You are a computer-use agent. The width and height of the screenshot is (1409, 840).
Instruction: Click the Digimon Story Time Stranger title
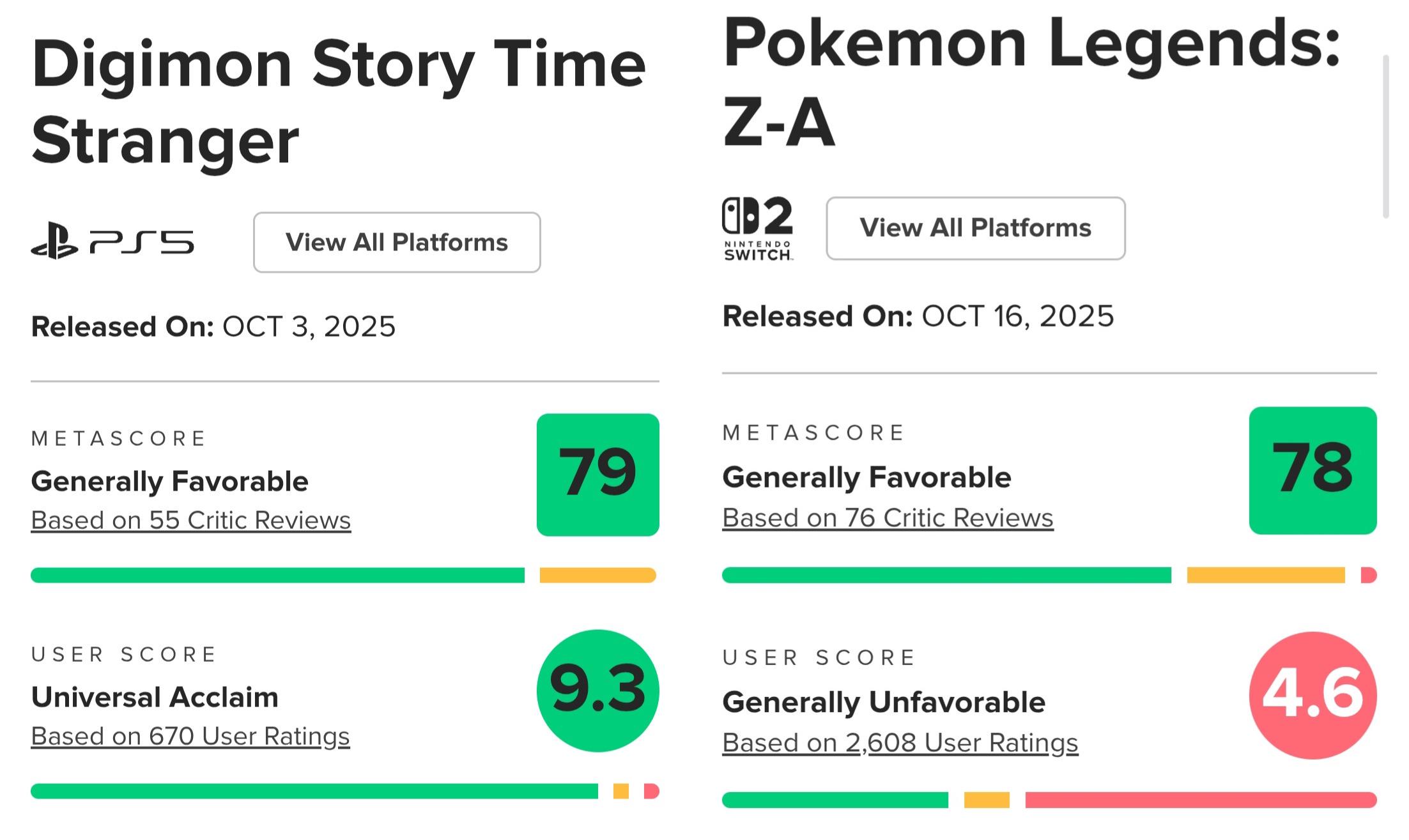[x=339, y=101]
